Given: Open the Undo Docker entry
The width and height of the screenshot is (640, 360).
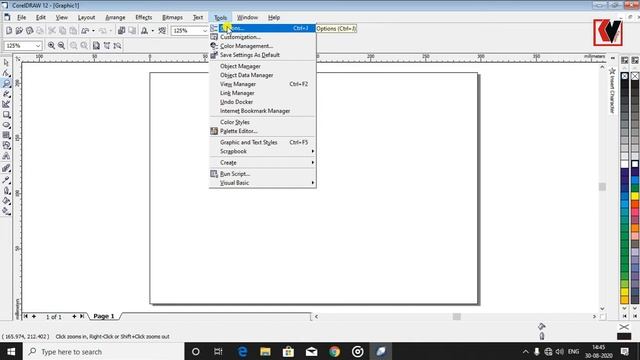Looking at the screenshot, I should coord(263,102).
